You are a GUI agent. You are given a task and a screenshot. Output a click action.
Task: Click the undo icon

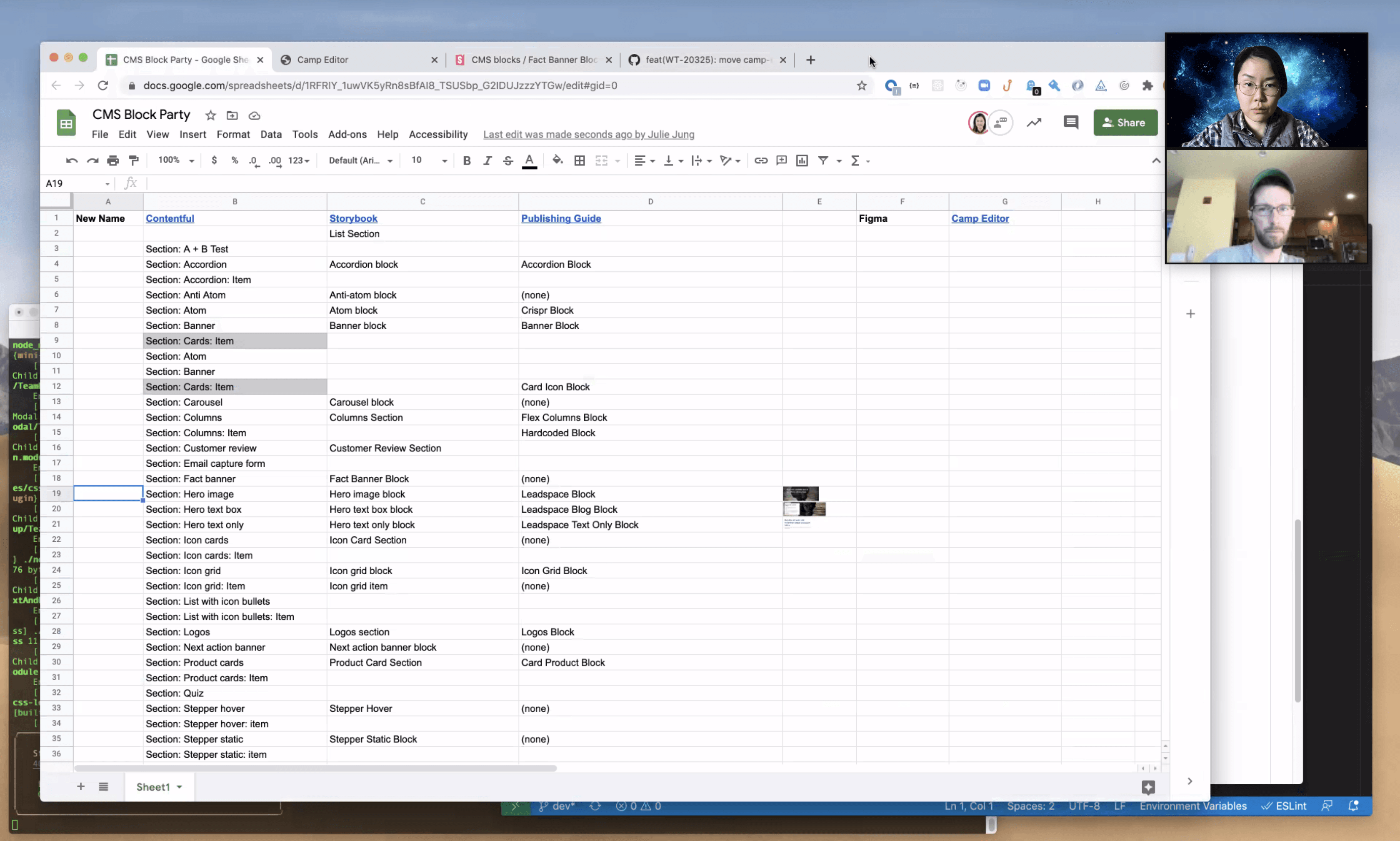coord(71,160)
